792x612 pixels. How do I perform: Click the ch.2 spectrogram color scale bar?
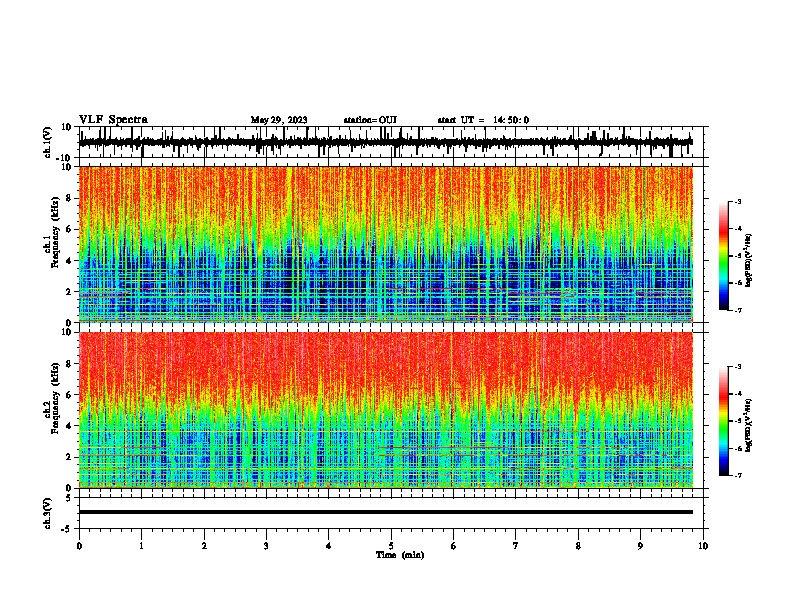(723, 421)
